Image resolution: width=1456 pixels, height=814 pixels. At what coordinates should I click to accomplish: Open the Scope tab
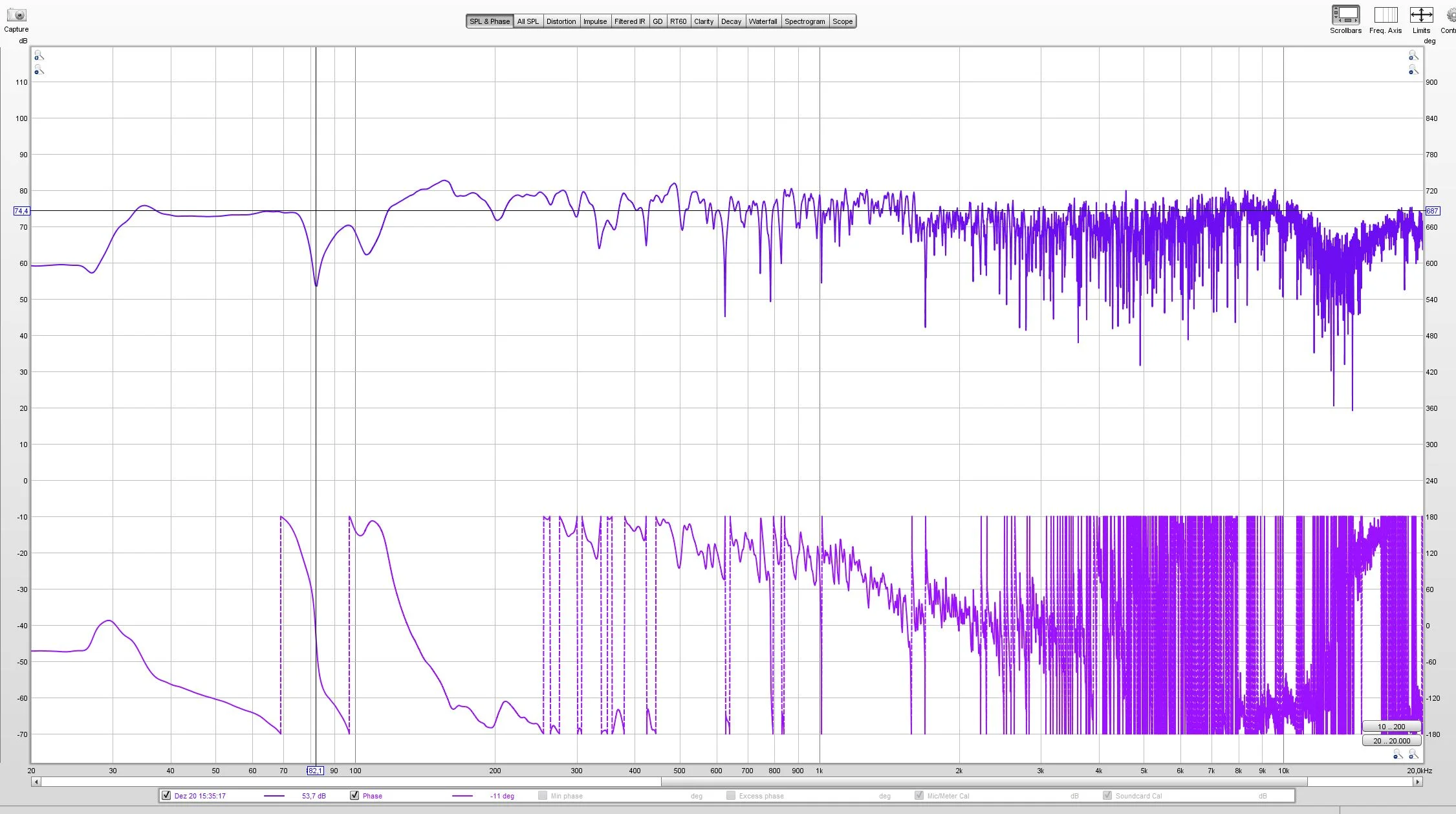842,21
